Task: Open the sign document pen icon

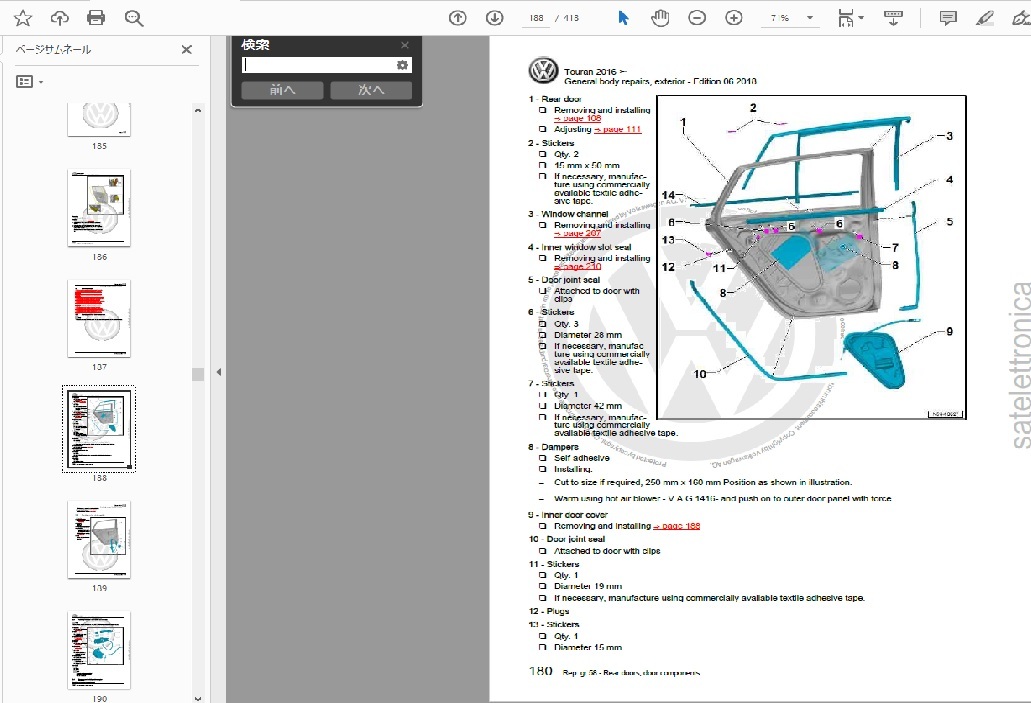Action: [x=1021, y=18]
